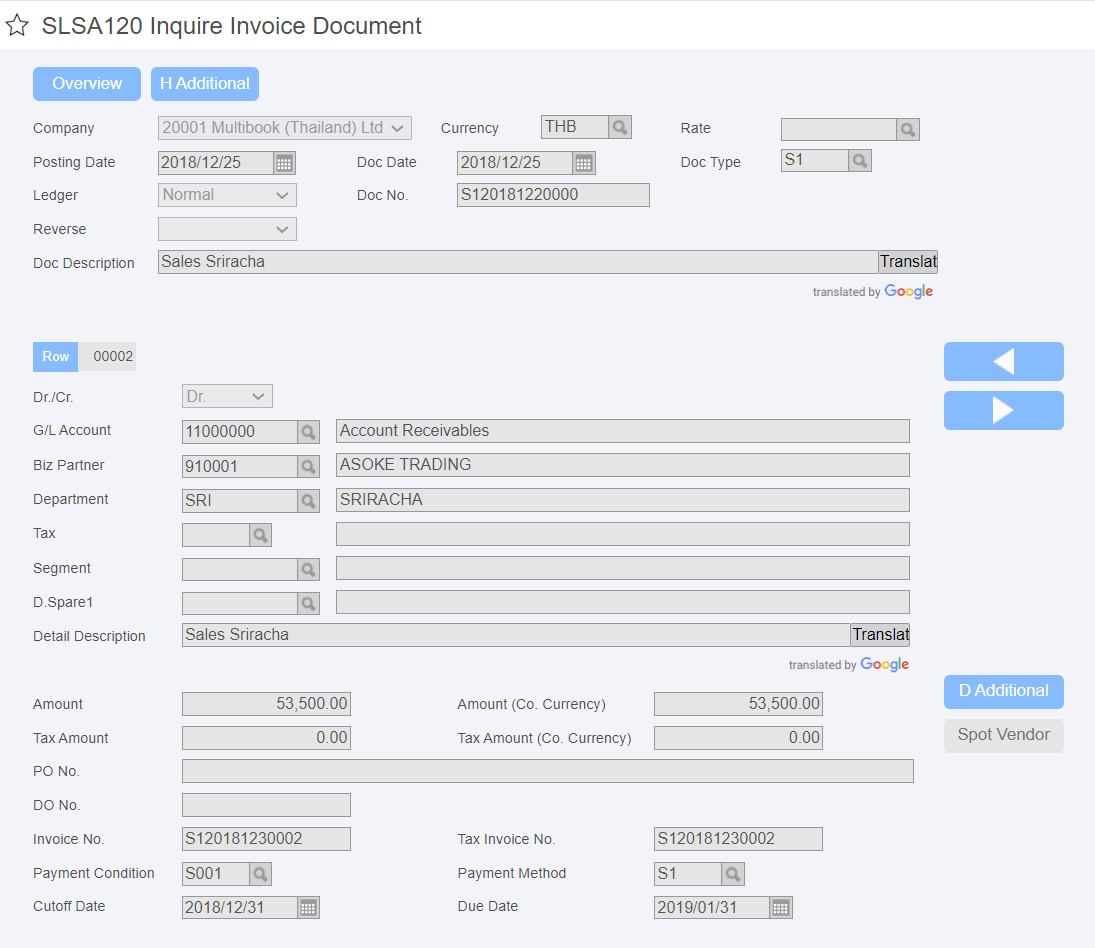
Task: Open Posting Date calendar picker
Action: [284, 163]
